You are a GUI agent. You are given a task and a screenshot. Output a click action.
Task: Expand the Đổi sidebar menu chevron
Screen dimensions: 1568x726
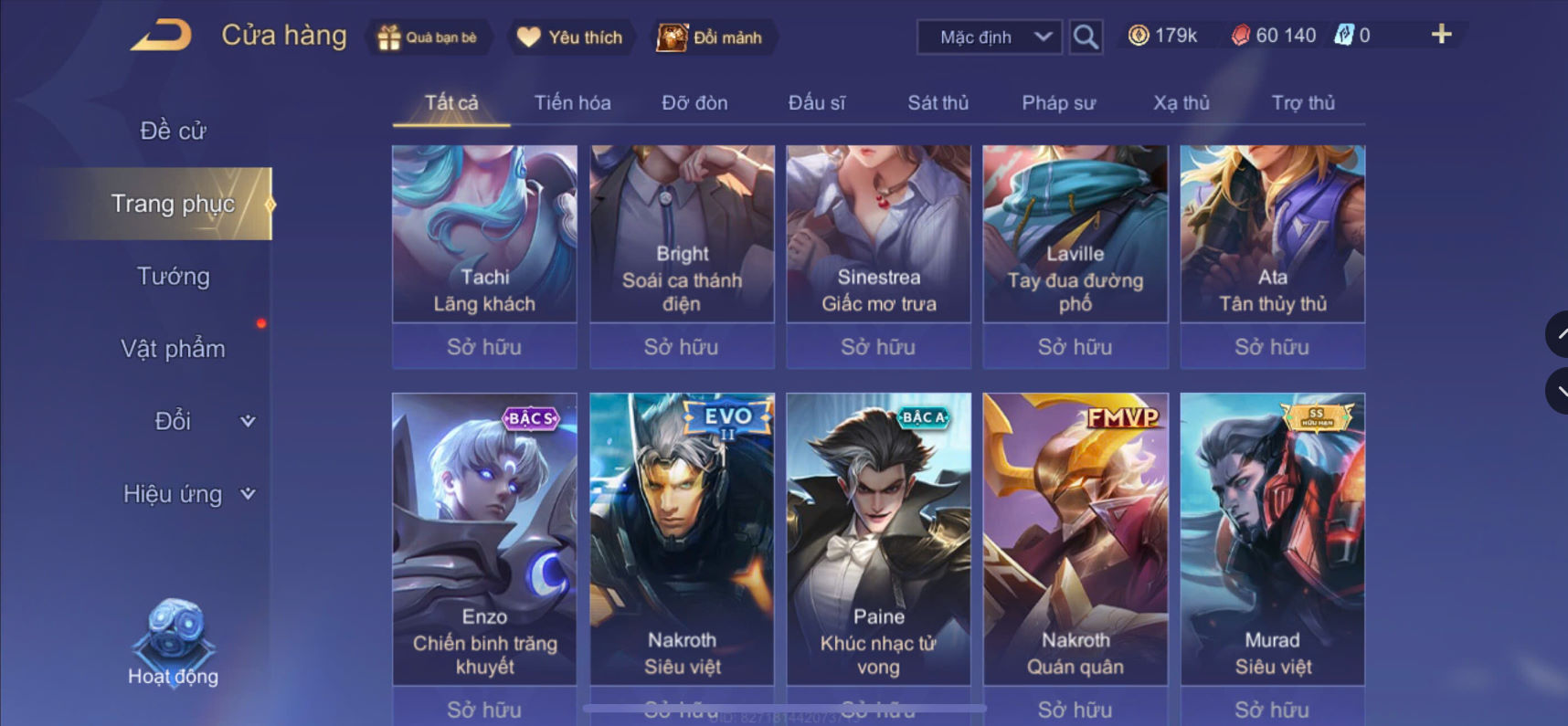tap(248, 421)
